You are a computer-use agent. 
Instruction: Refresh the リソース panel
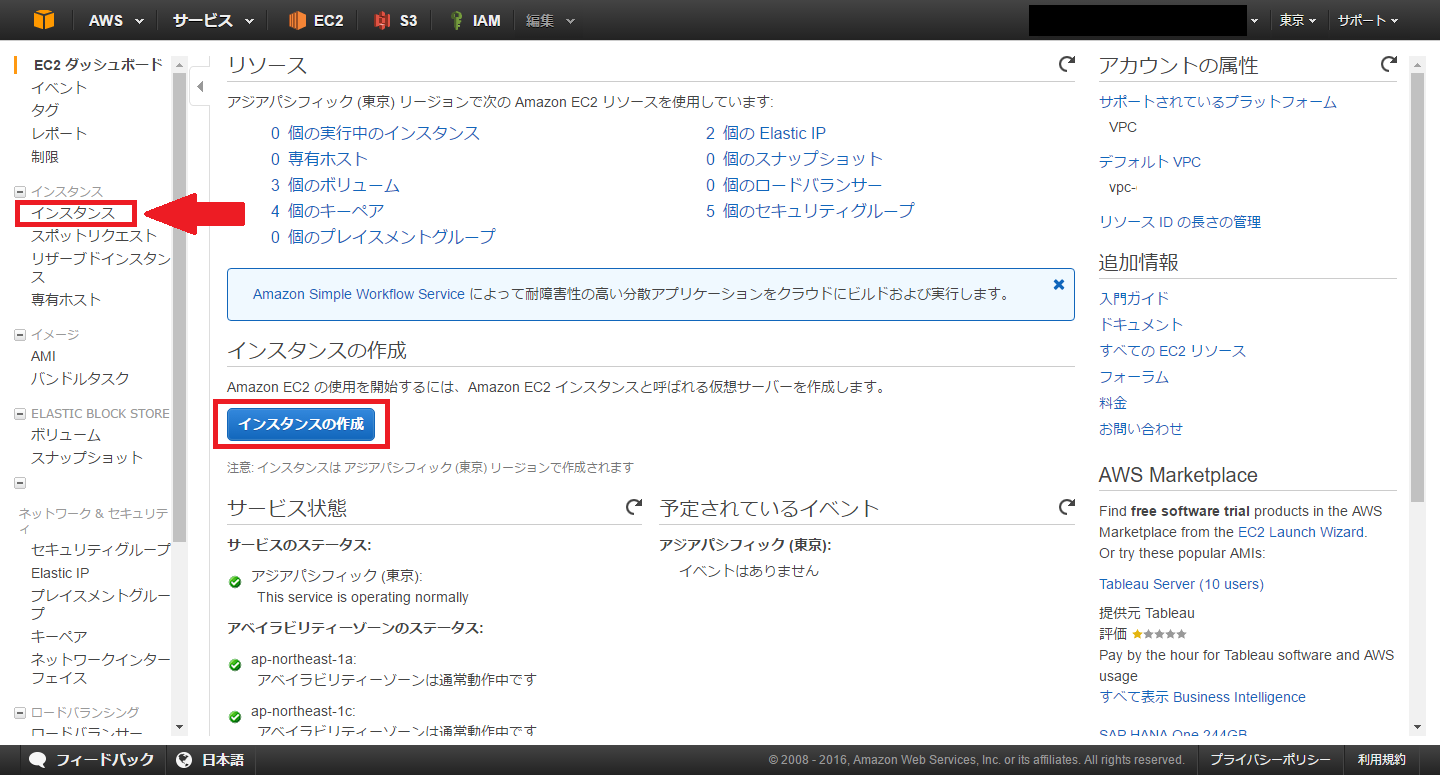click(x=1067, y=65)
